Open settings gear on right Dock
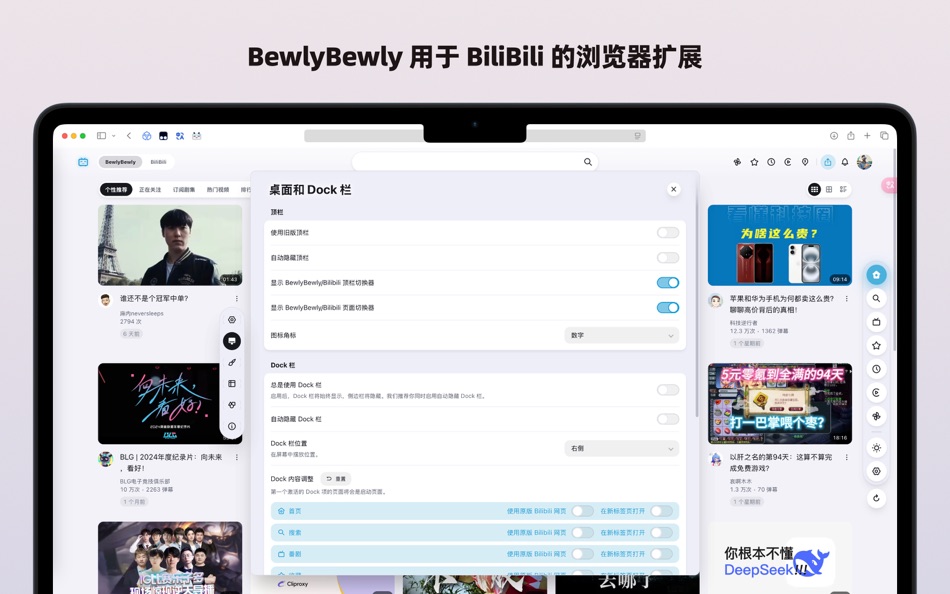This screenshot has height=594, width=950. coord(876,471)
